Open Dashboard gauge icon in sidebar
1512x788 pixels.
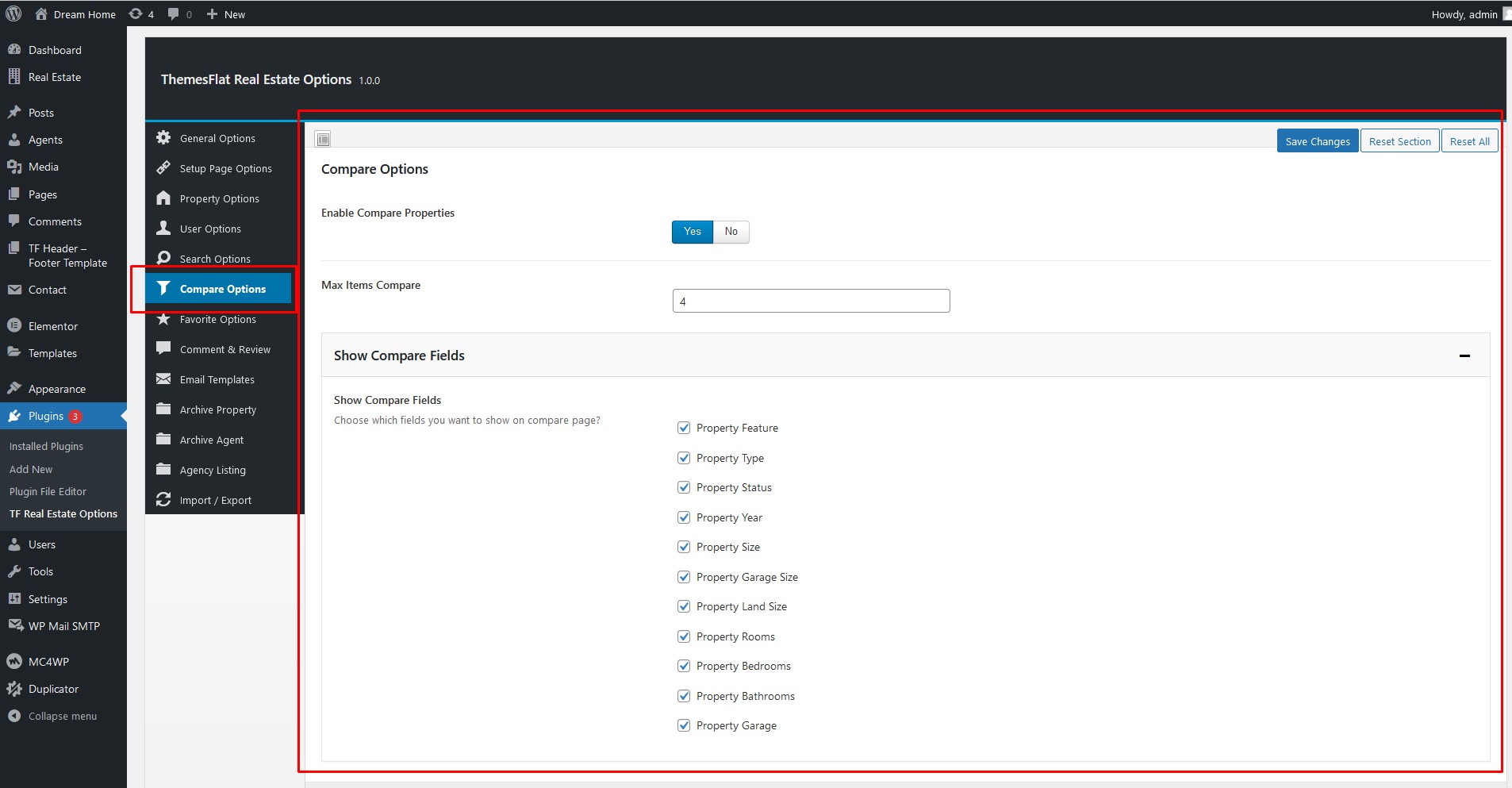point(14,49)
